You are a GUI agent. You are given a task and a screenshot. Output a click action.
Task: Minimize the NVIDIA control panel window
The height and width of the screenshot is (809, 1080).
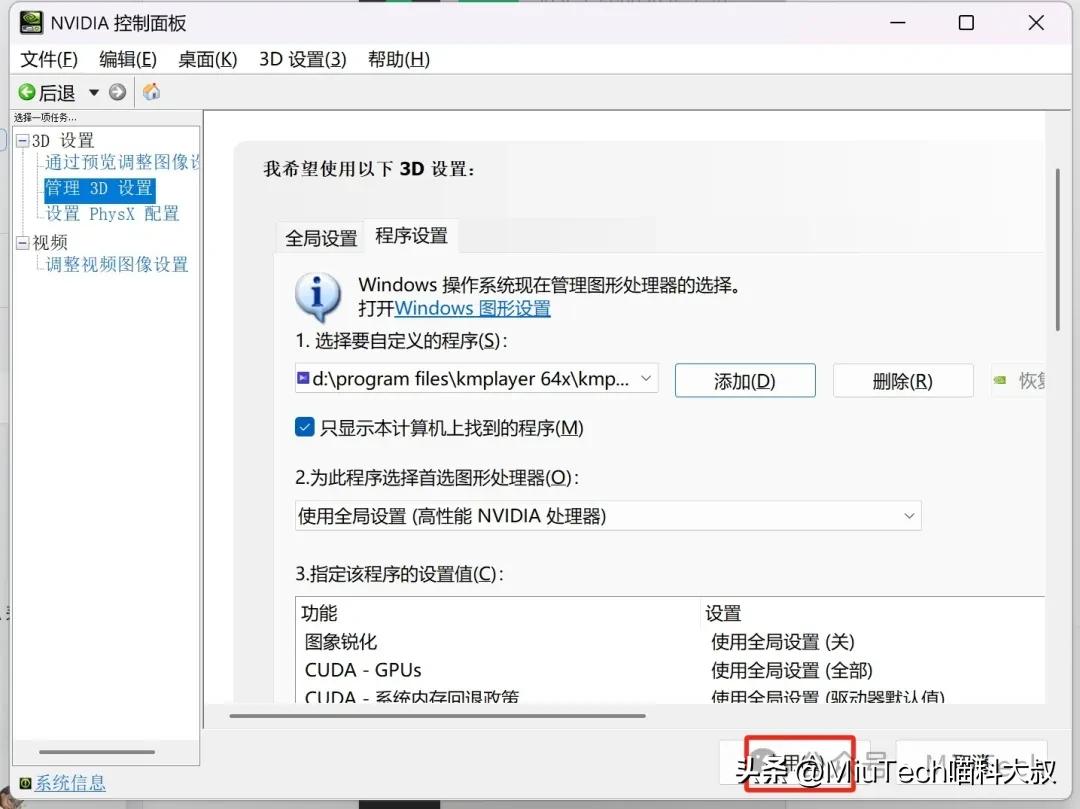(x=897, y=23)
